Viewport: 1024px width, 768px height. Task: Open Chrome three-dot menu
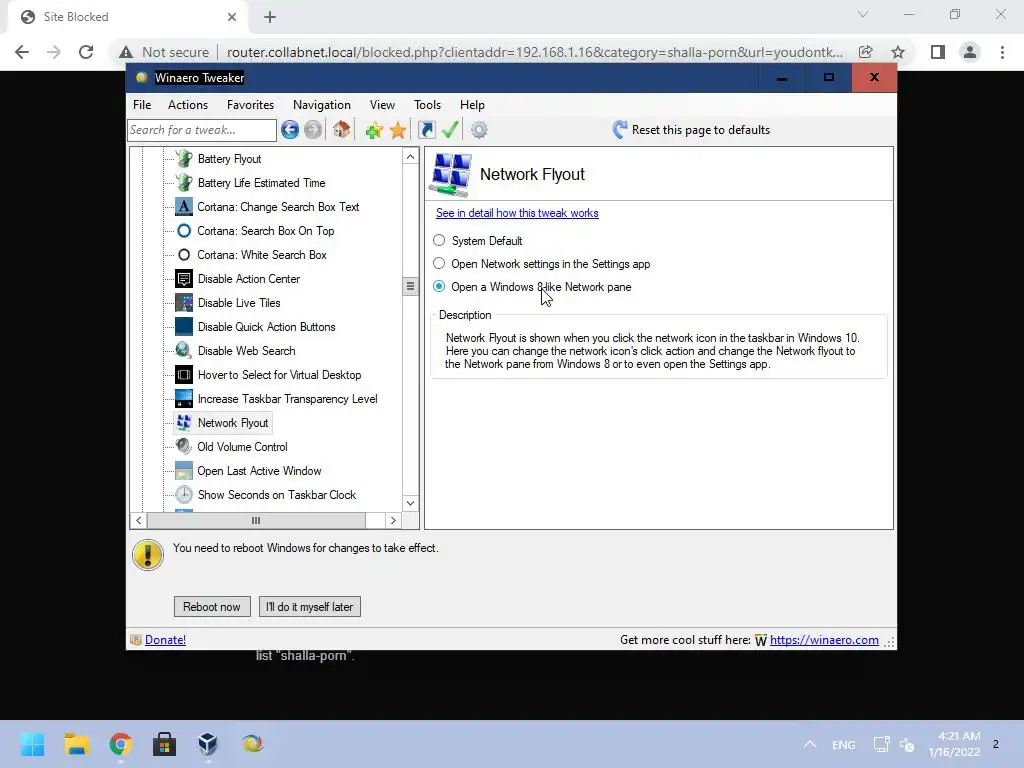(1002, 52)
